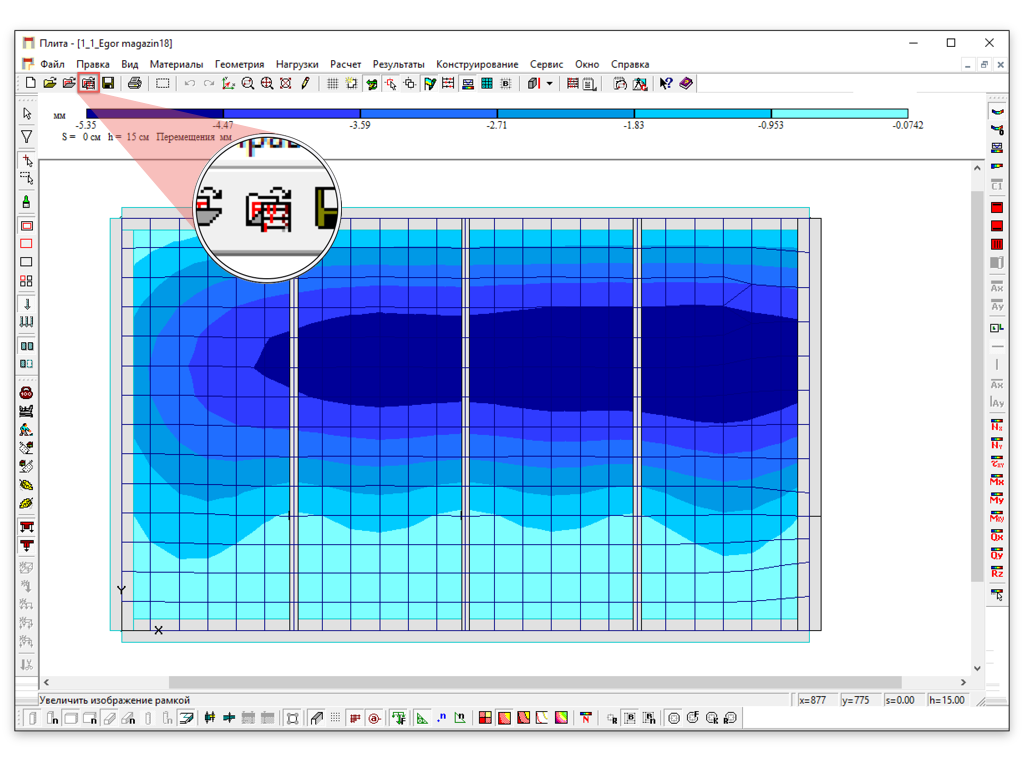Viewport: 1024px width, 768px height.
Task: Open dropdown arrow next to view icon
Action: [x=549, y=84]
